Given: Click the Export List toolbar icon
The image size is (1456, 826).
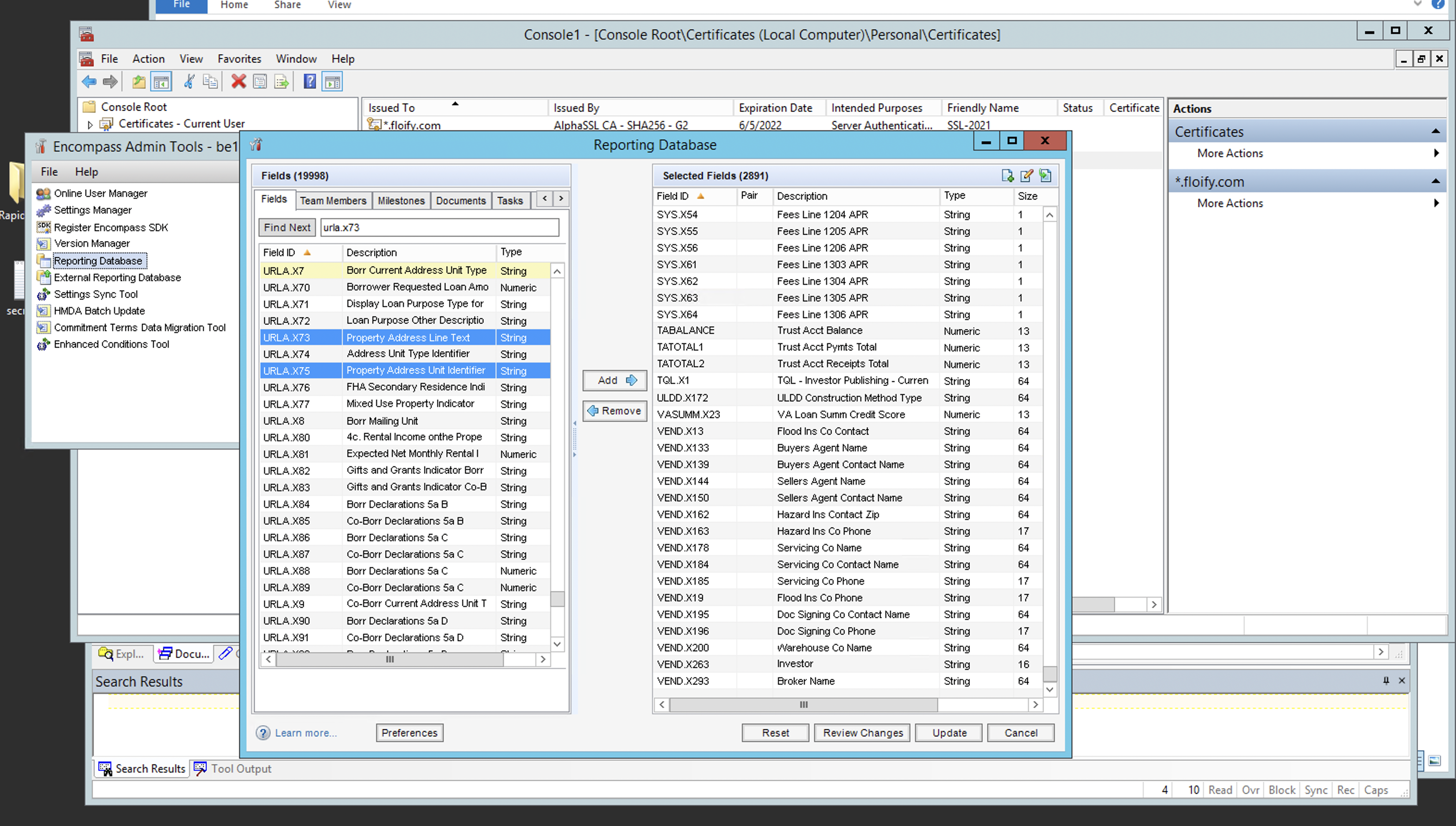Looking at the screenshot, I should (282, 82).
